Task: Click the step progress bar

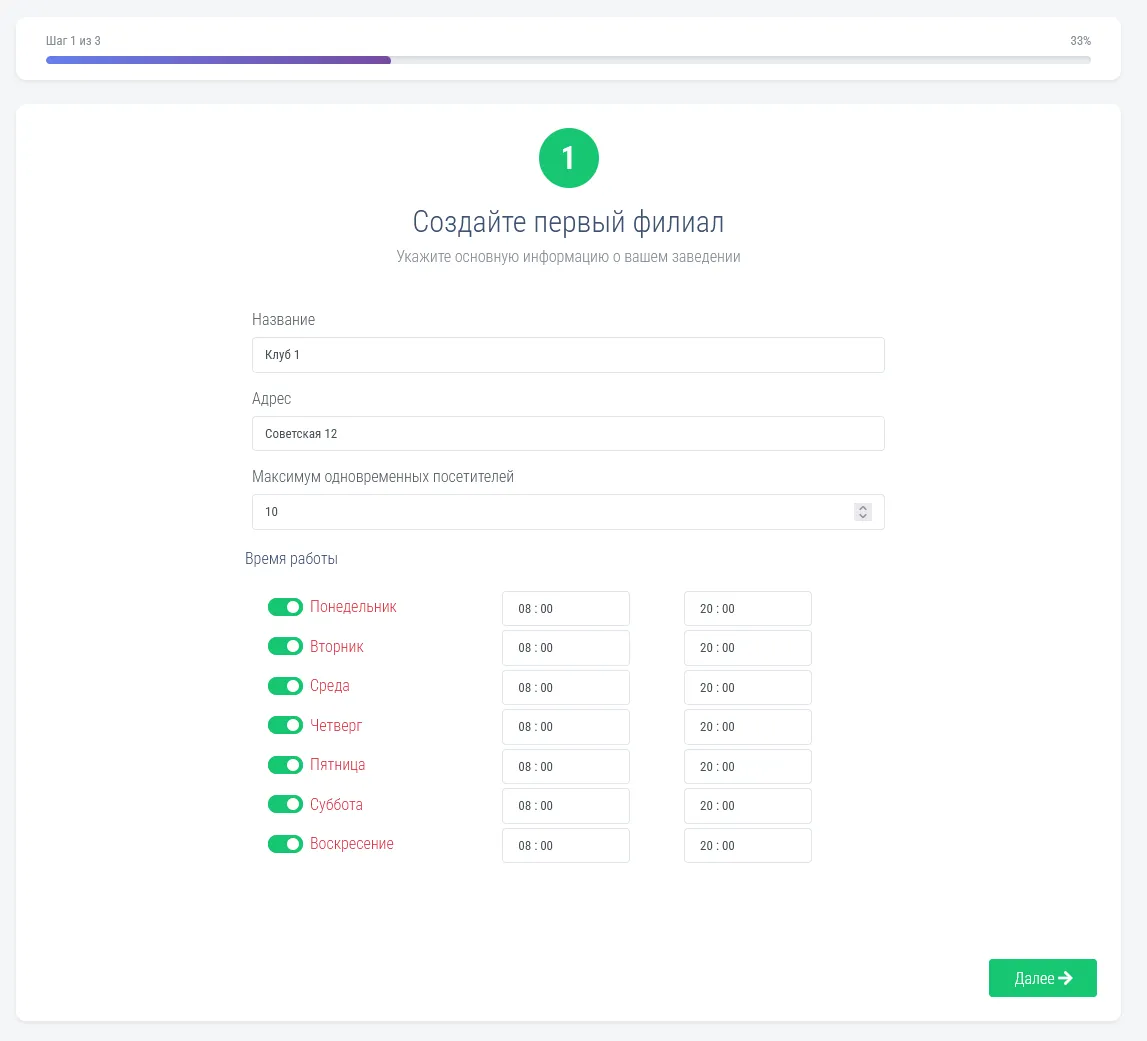Action: pyautogui.click(x=568, y=60)
